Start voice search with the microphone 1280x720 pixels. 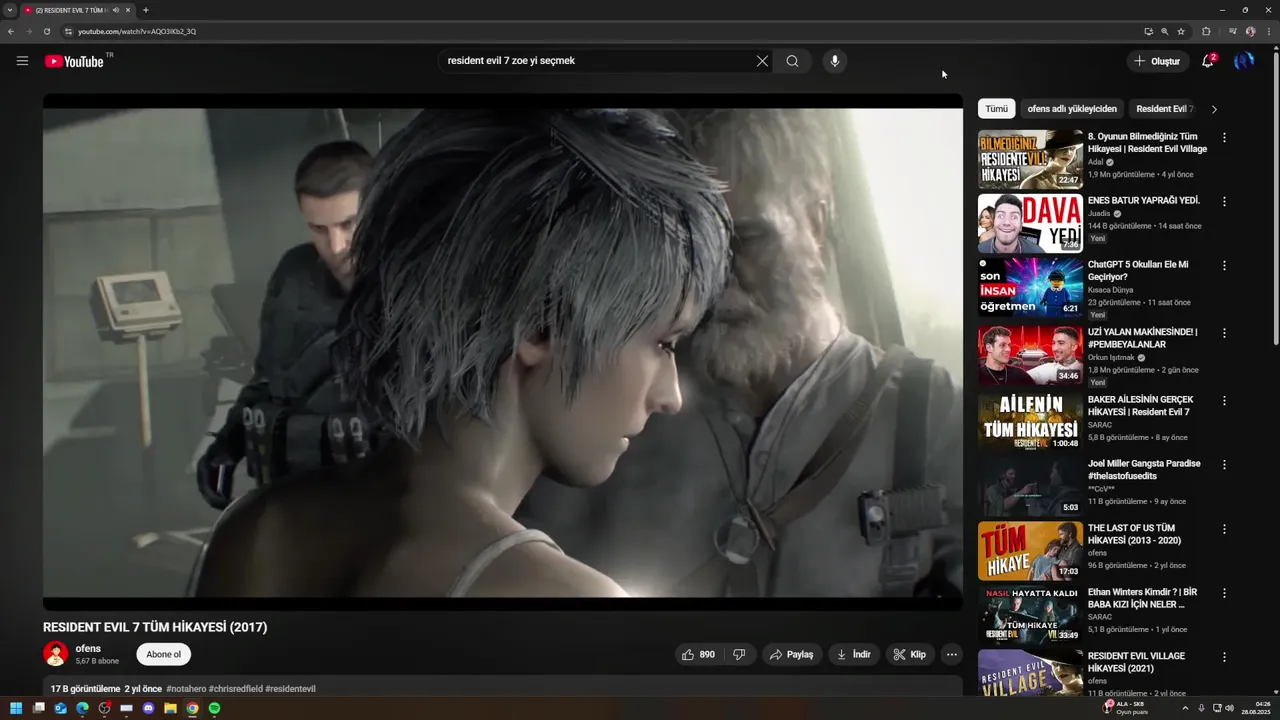tap(834, 61)
